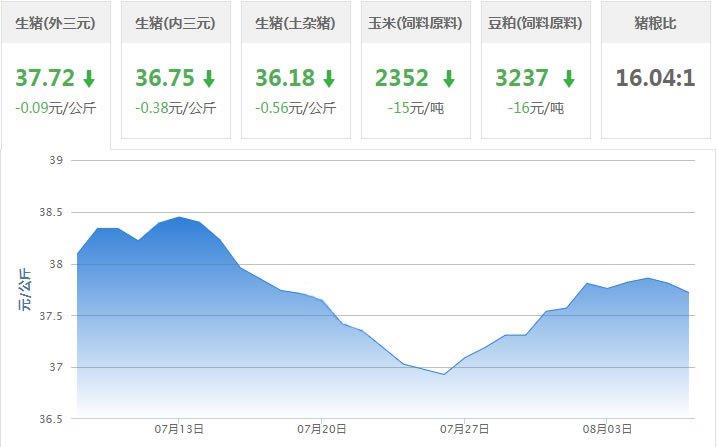Viewport: 717px width, 447px height.
Task: Click the 元/公斤 y-axis title
Action: coord(25,290)
